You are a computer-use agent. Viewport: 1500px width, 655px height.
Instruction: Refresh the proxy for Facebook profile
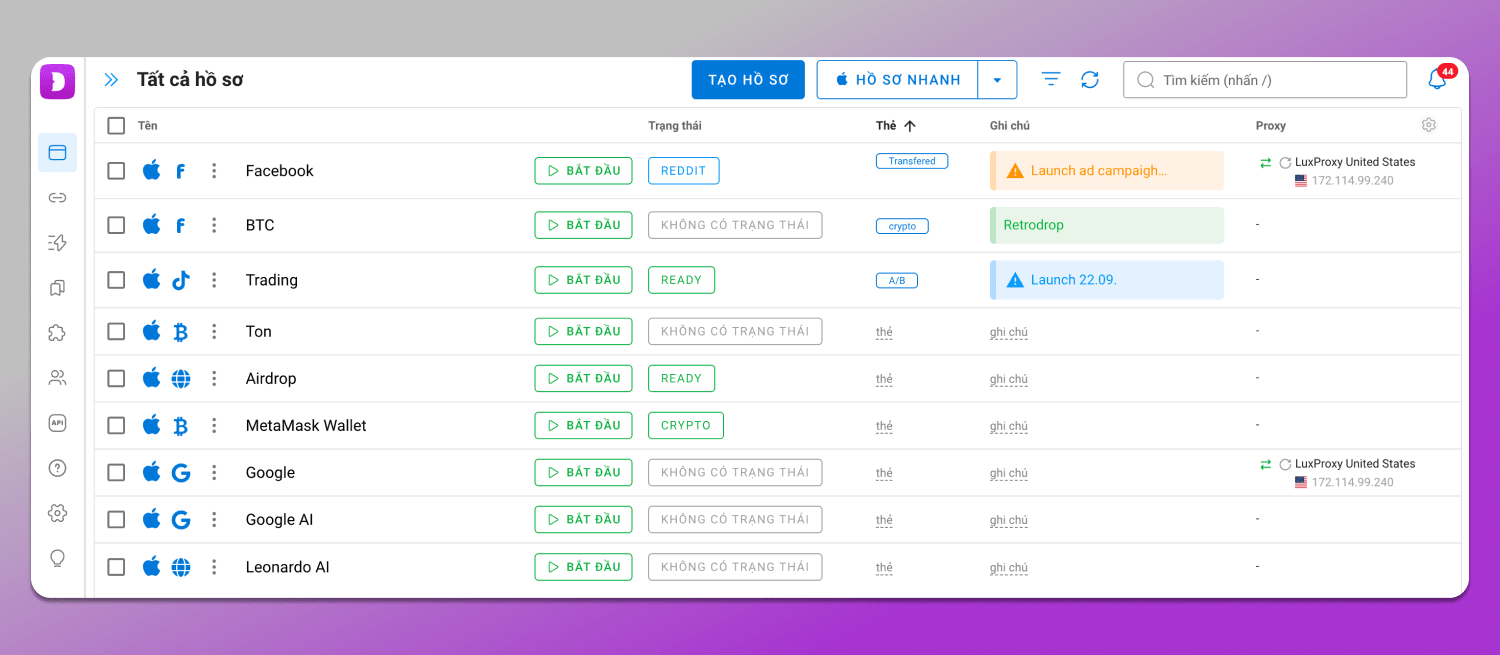pos(1285,162)
